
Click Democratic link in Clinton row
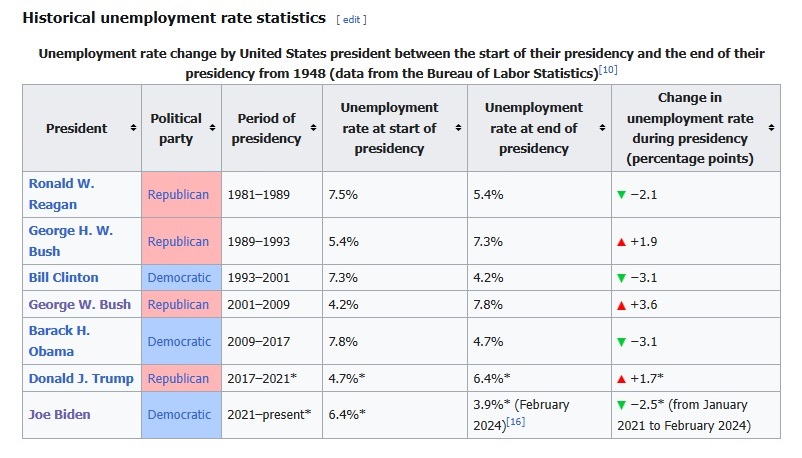click(179, 277)
